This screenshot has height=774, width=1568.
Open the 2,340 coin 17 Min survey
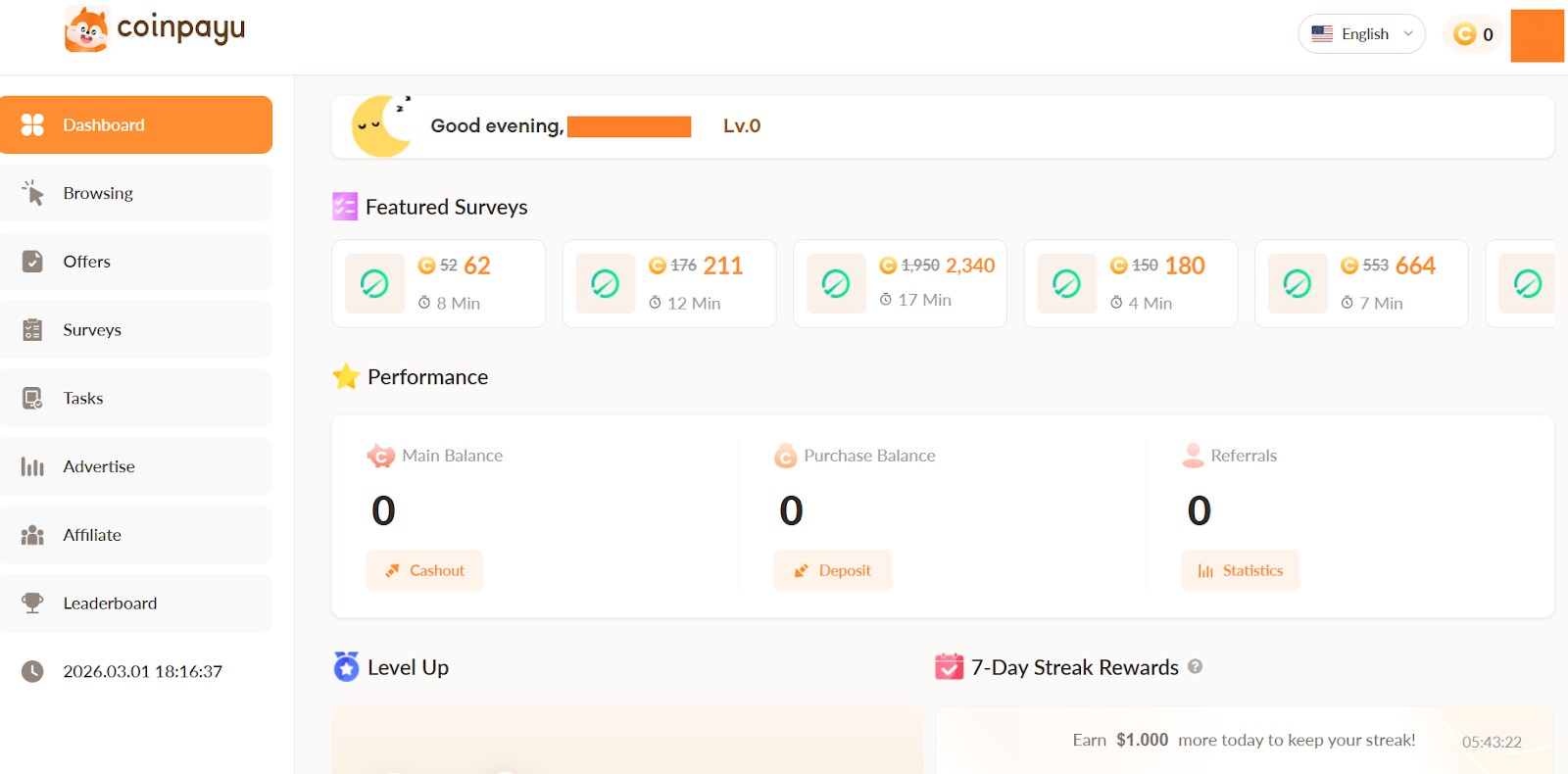(x=900, y=283)
